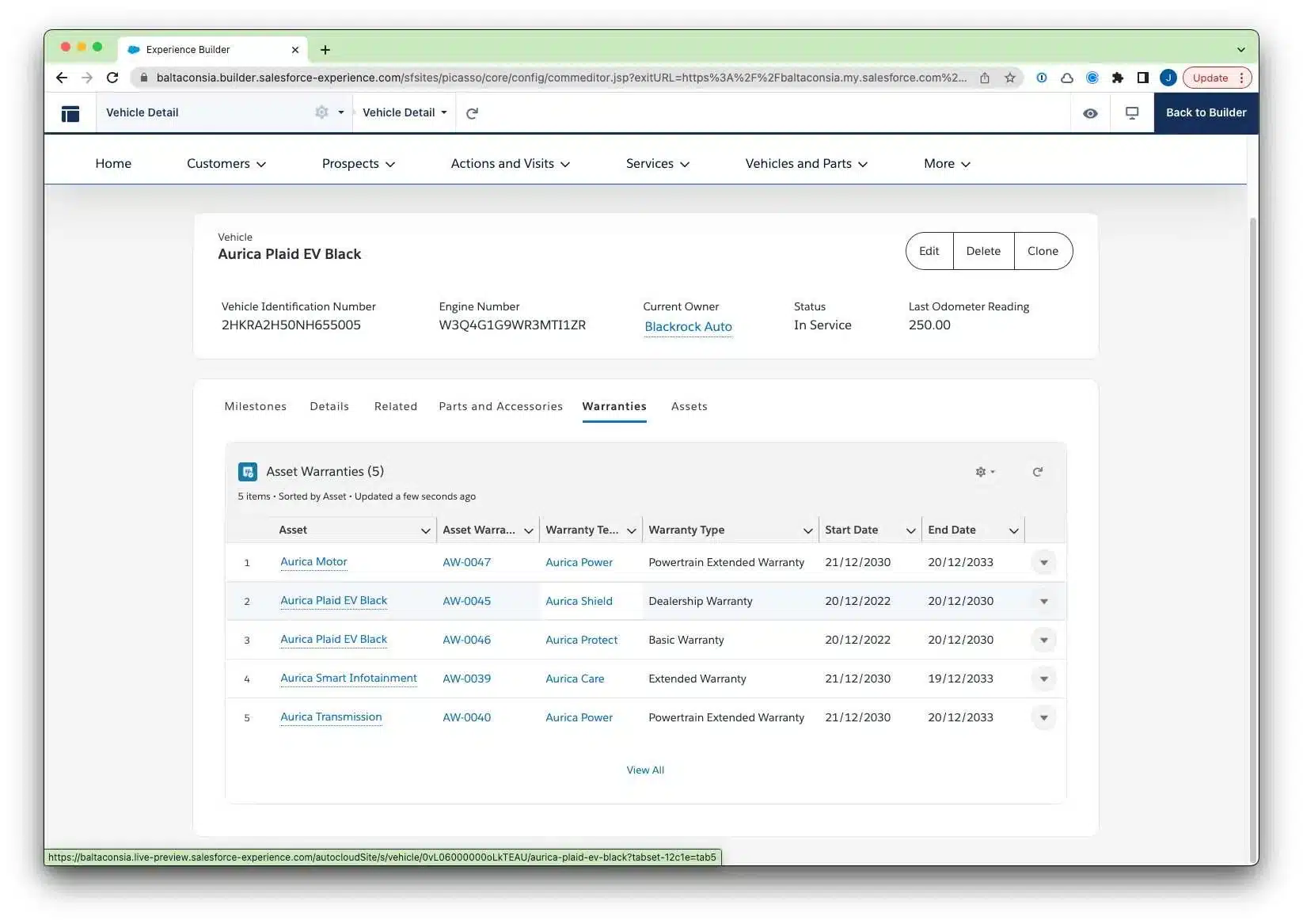
Task: Expand the Warranty Type column menu
Action: tap(807, 530)
